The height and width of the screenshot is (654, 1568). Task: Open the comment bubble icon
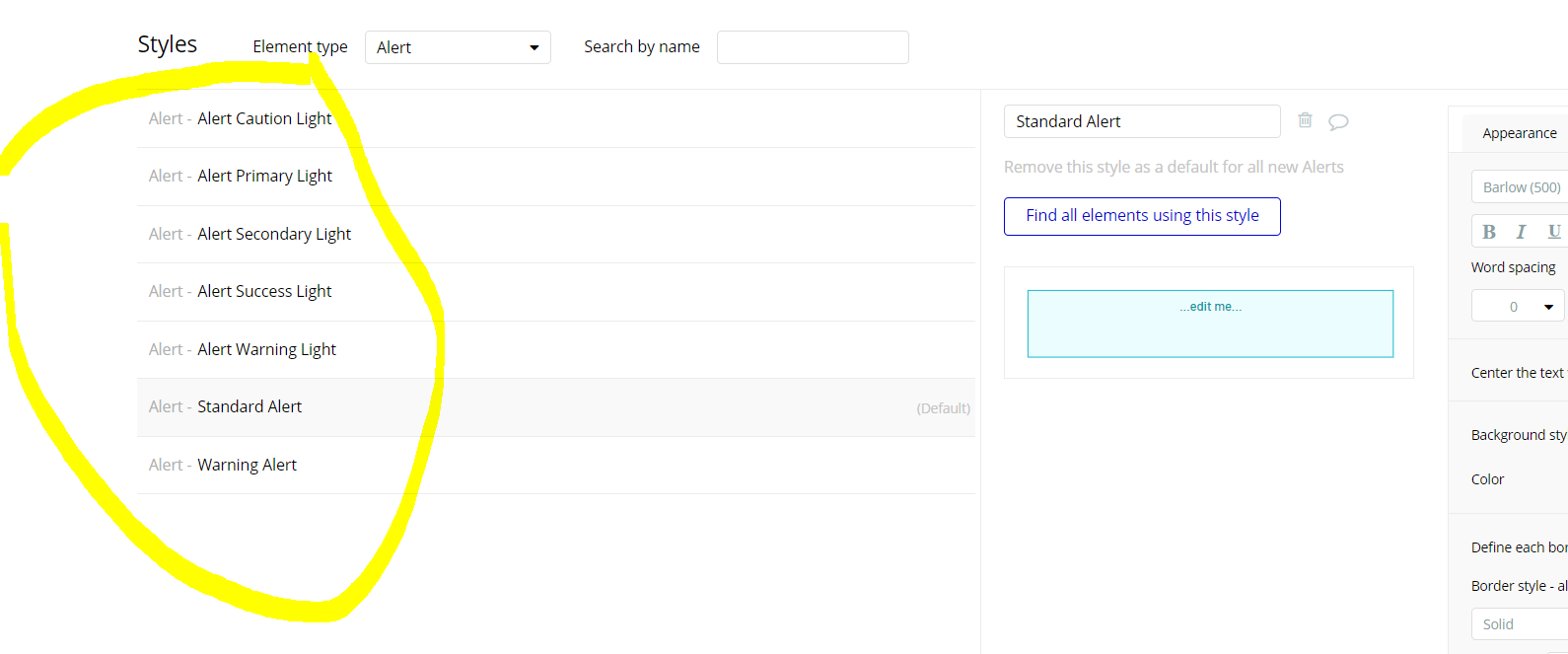tap(1338, 121)
